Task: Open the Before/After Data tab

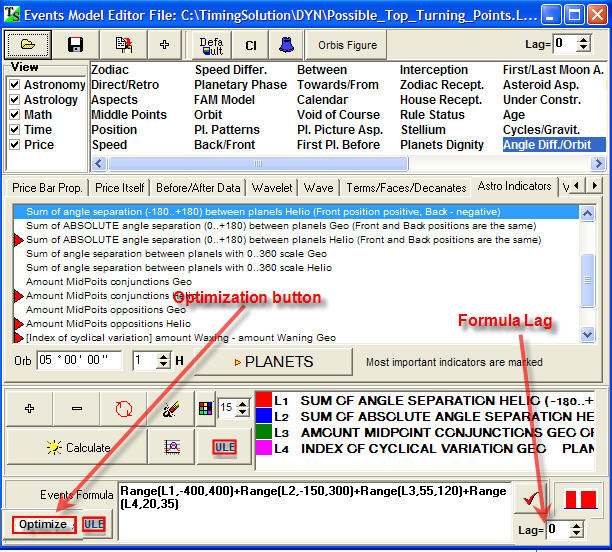Action: [x=198, y=187]
